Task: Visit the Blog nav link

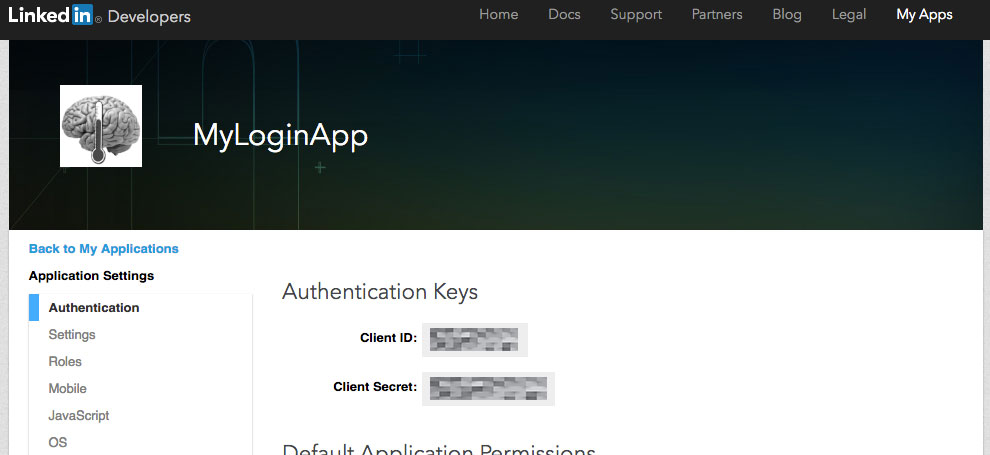Action: [787, 15]
